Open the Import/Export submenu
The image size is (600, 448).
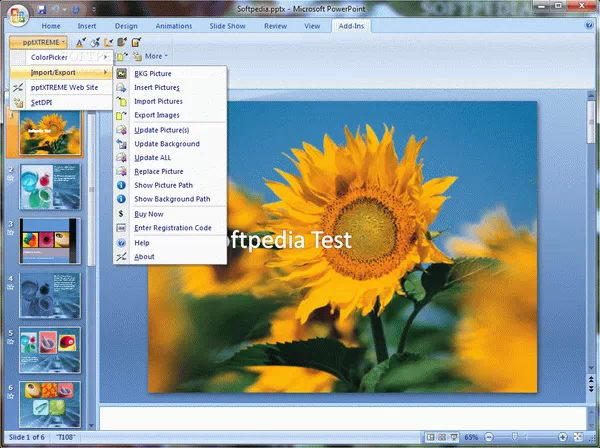(61, 72)
